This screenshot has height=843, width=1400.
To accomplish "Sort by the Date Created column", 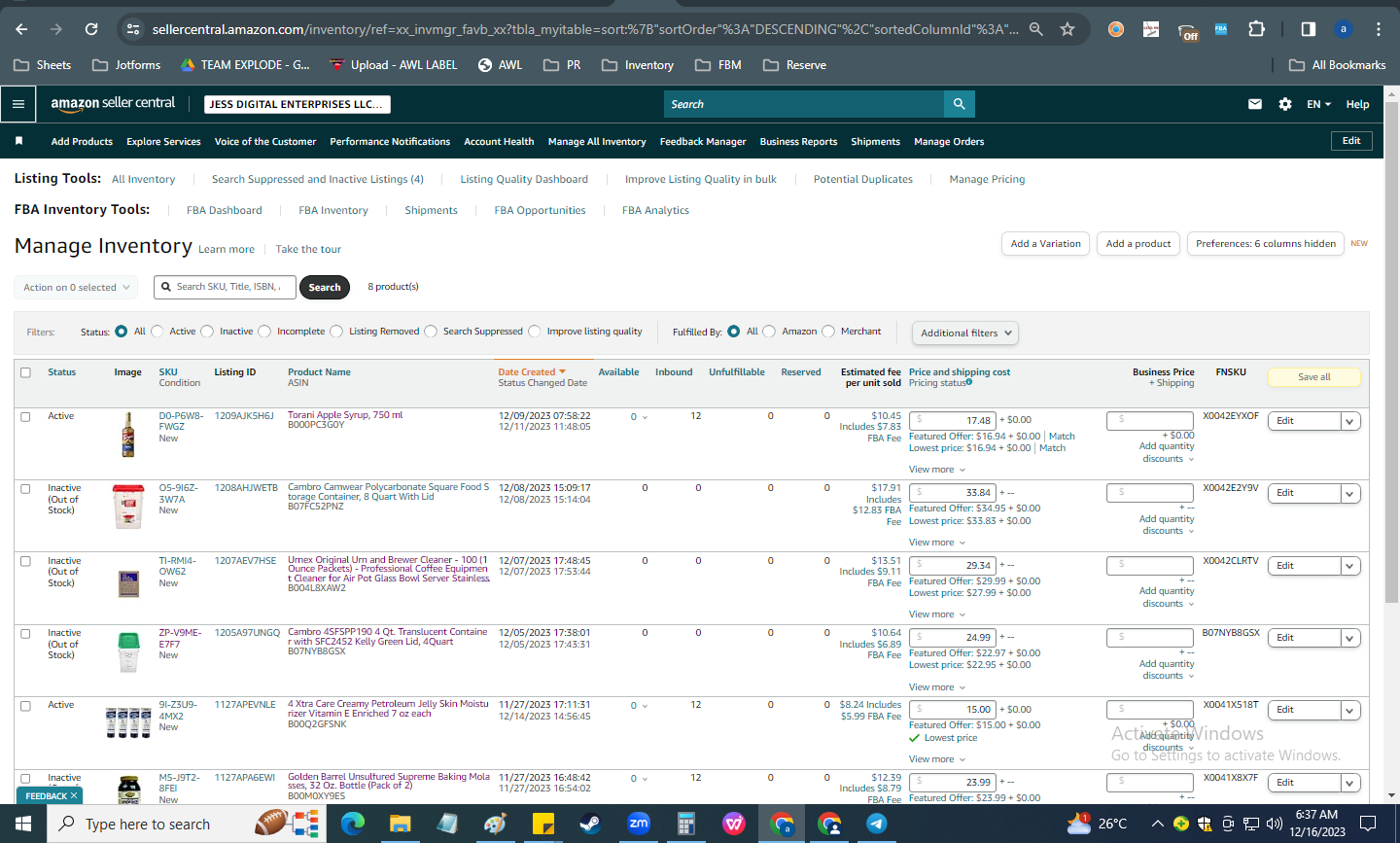I will (531, 371).
